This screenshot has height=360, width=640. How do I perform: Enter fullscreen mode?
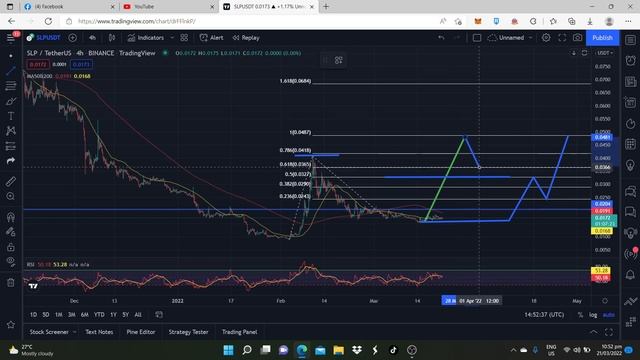click(562, 38)
